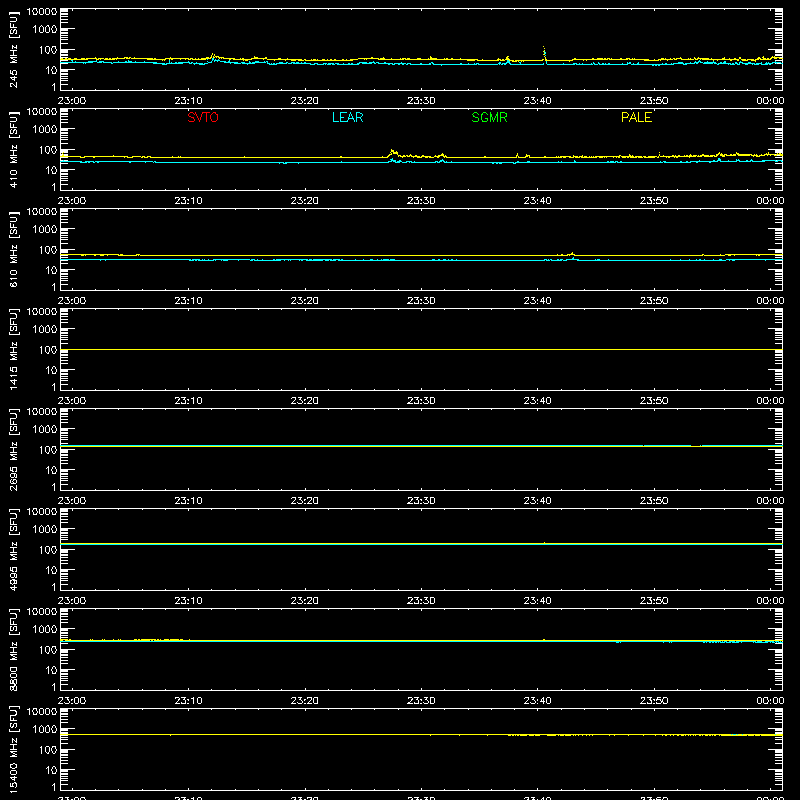Select the 245 MHz [SFU] axis title
This screenshot has width=800, height=800.
pos(13,50)
